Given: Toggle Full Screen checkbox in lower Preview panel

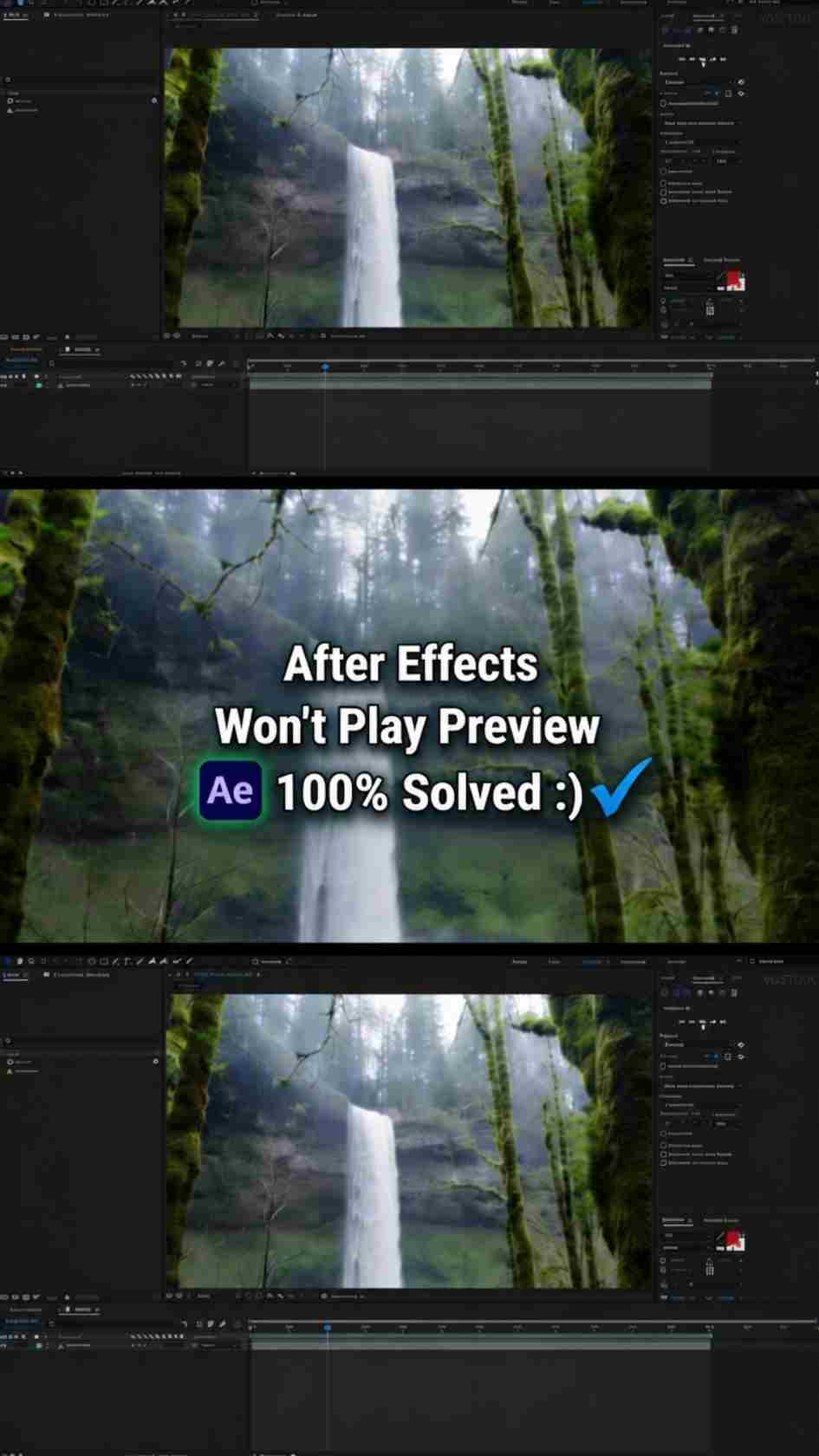Looking at the screenshot, I should point(663,1134).
